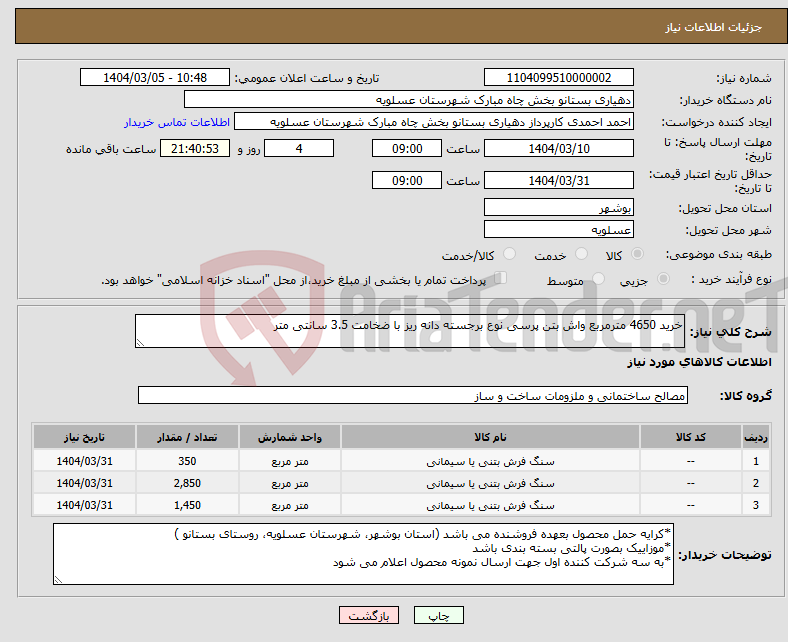
Task: Open اطلاعات تماس خریدار link
Action: [177, 122]
